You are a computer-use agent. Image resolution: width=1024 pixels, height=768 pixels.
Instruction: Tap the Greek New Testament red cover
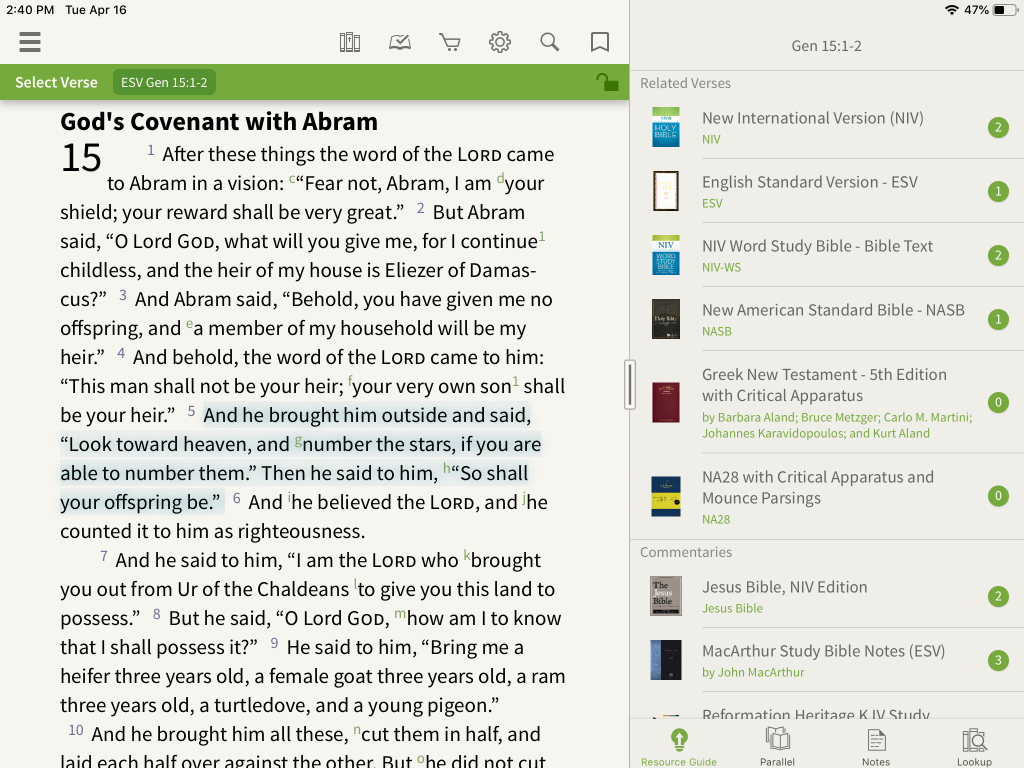[x=665, y=402]
